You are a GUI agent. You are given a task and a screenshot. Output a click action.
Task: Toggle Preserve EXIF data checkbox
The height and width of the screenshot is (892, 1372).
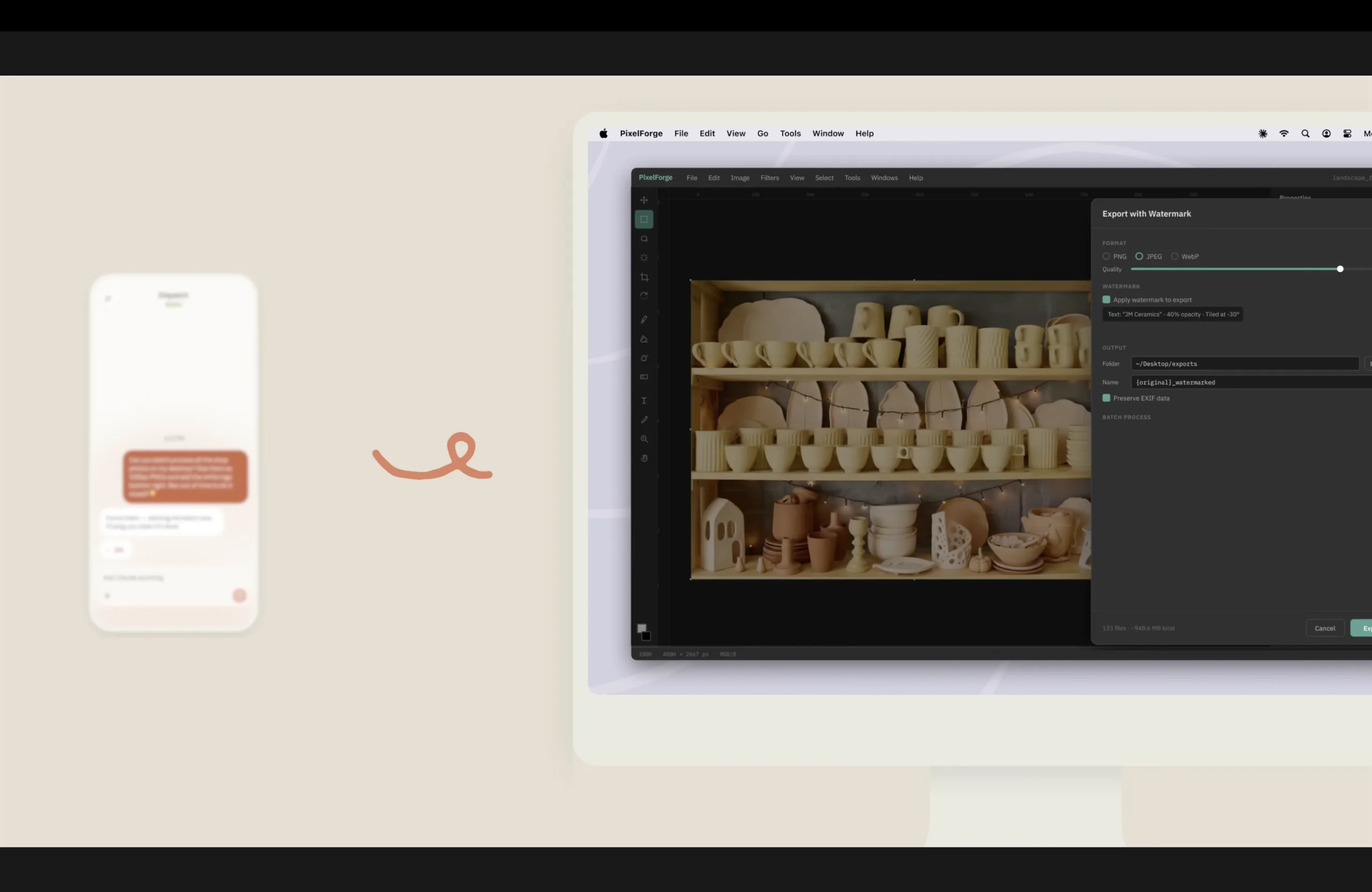click(1106, 398)
